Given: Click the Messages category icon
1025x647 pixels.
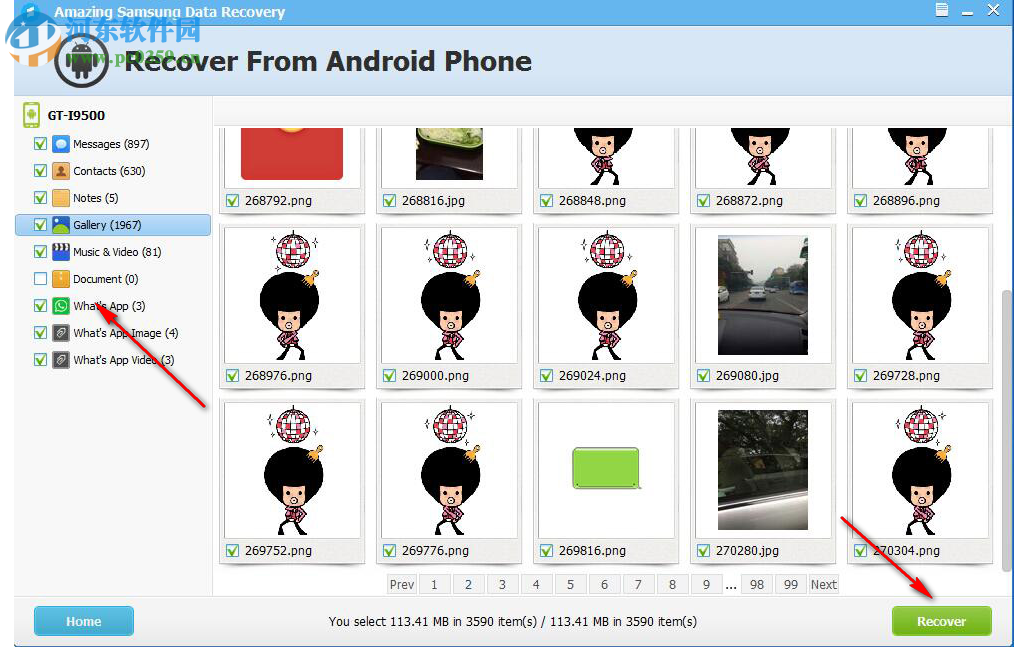Looking at the screenshot, I should click(61, 144).
